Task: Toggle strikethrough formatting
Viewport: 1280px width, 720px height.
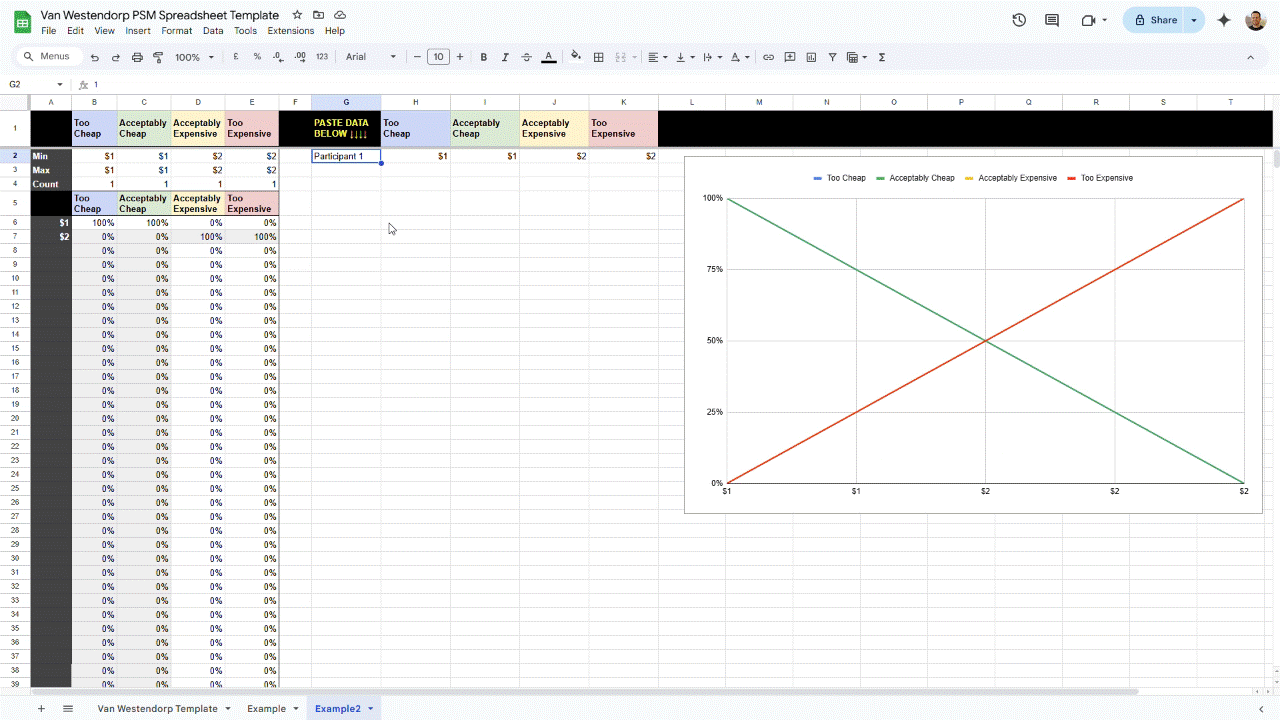Action: tap(526, 57)
